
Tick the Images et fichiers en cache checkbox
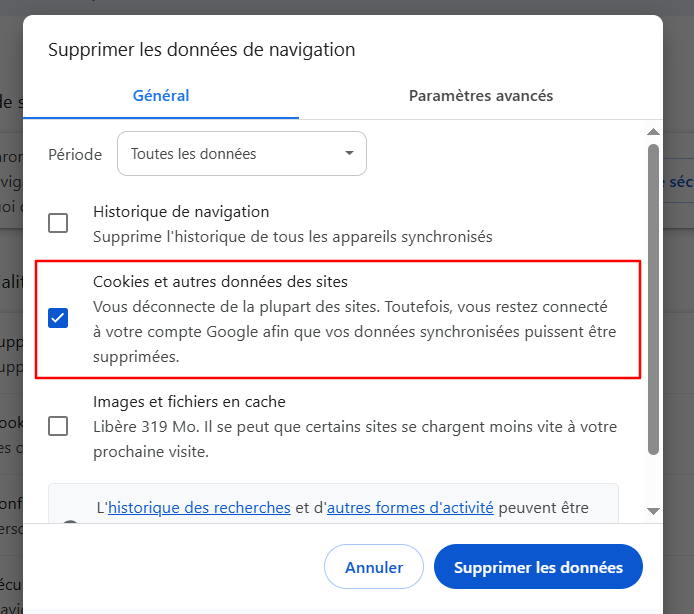[59, 425]
